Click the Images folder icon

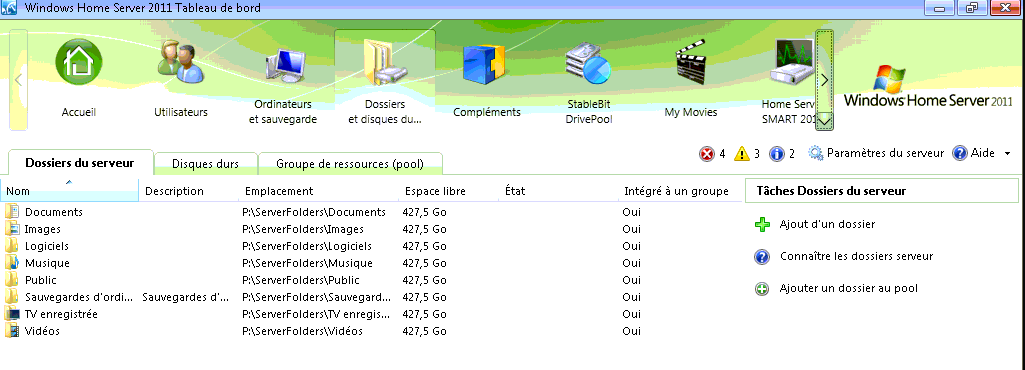[12, 228]
